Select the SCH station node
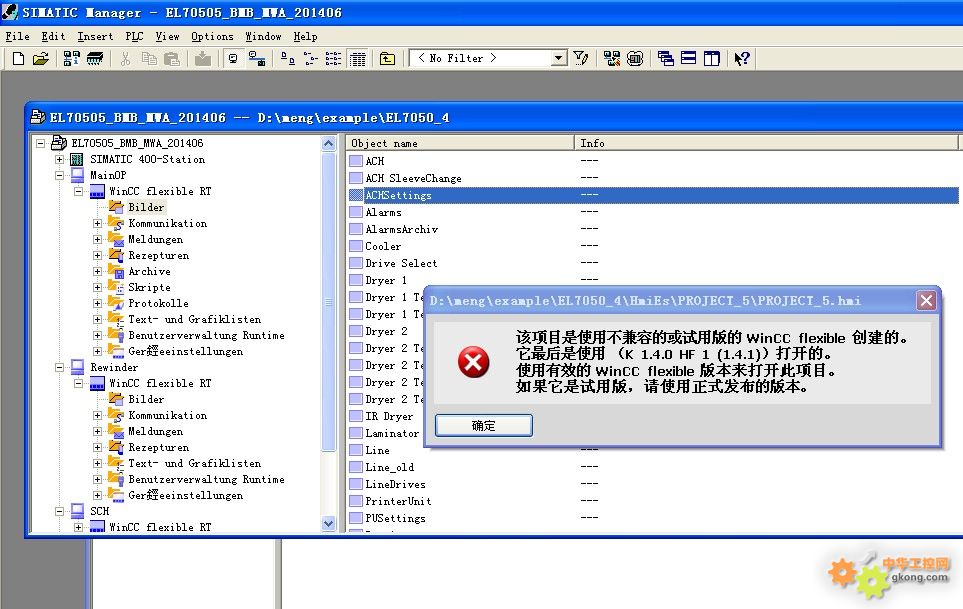 click(99, 511)
